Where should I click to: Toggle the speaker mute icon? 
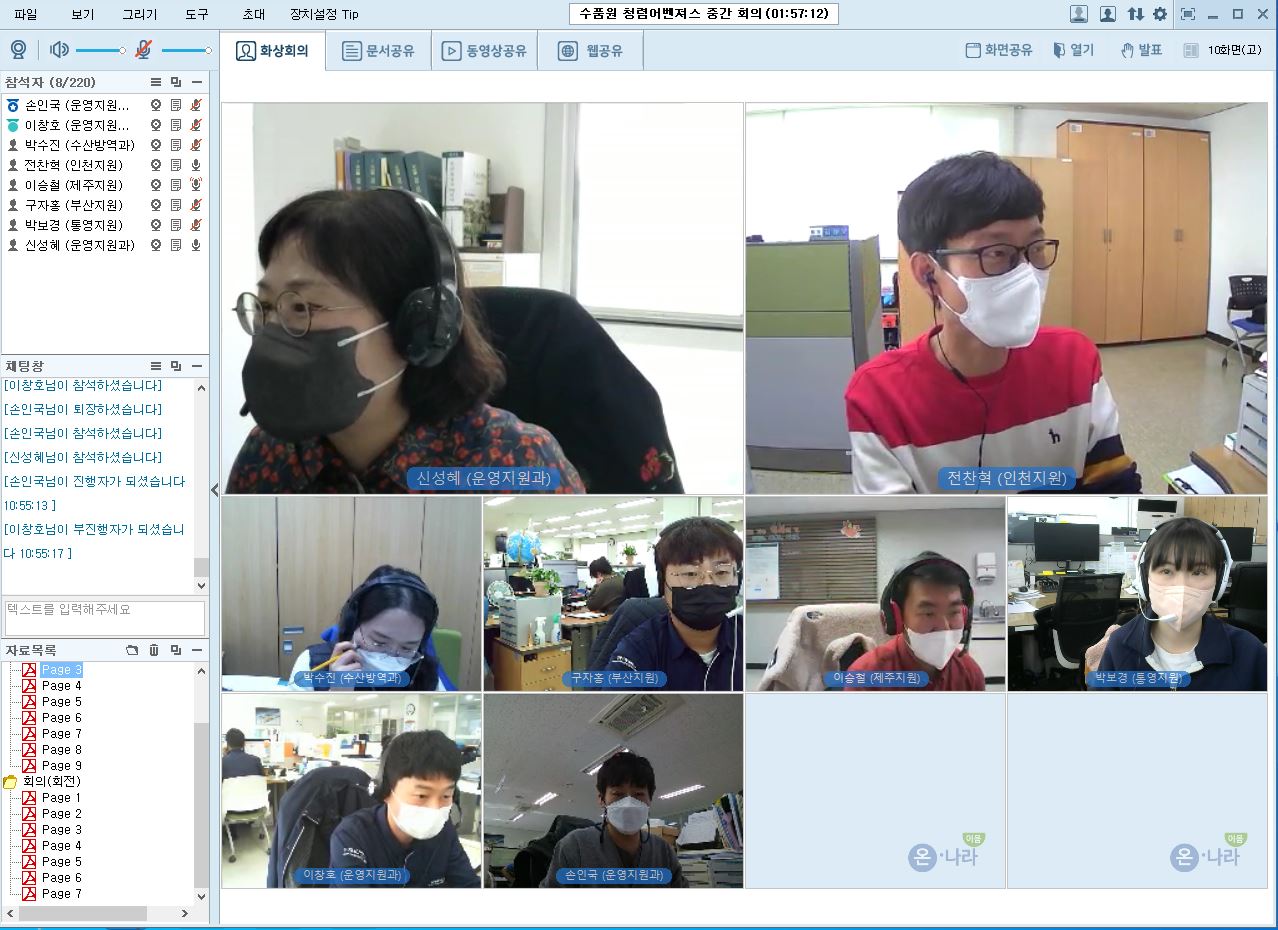pos(59,50)
